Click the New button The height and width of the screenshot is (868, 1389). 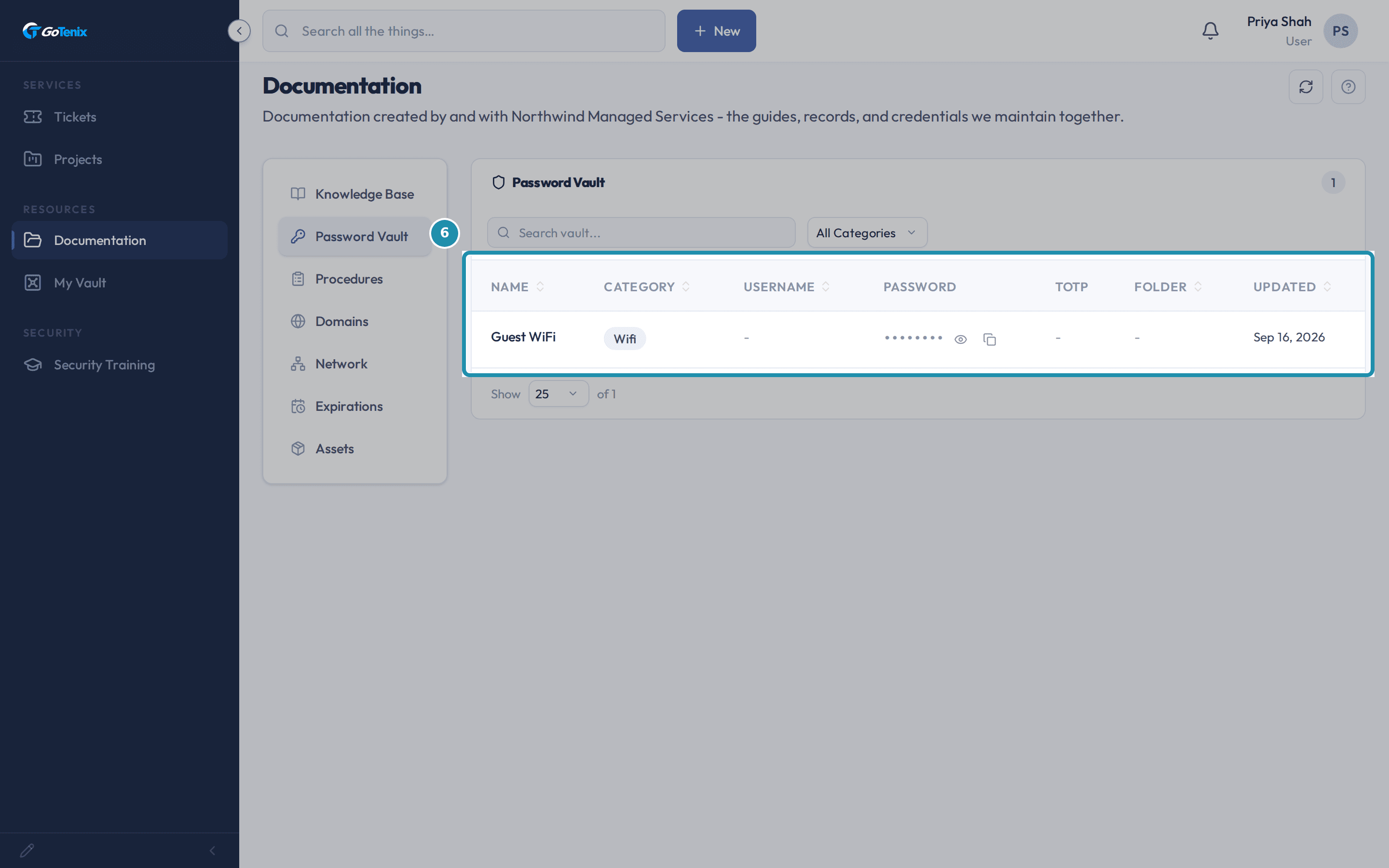716,31
